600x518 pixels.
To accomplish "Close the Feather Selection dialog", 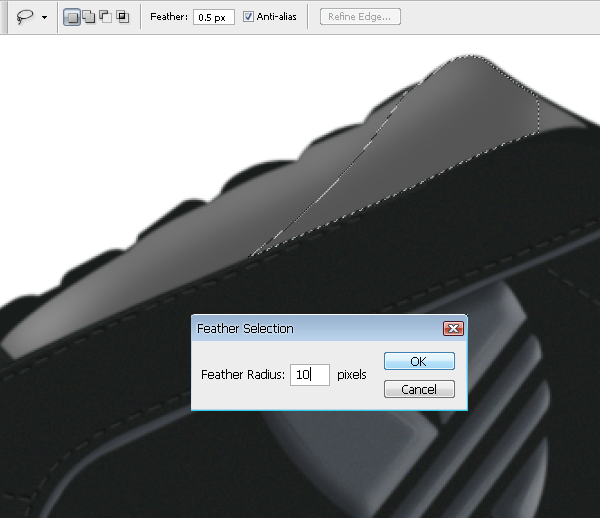I will coord(453,329).
